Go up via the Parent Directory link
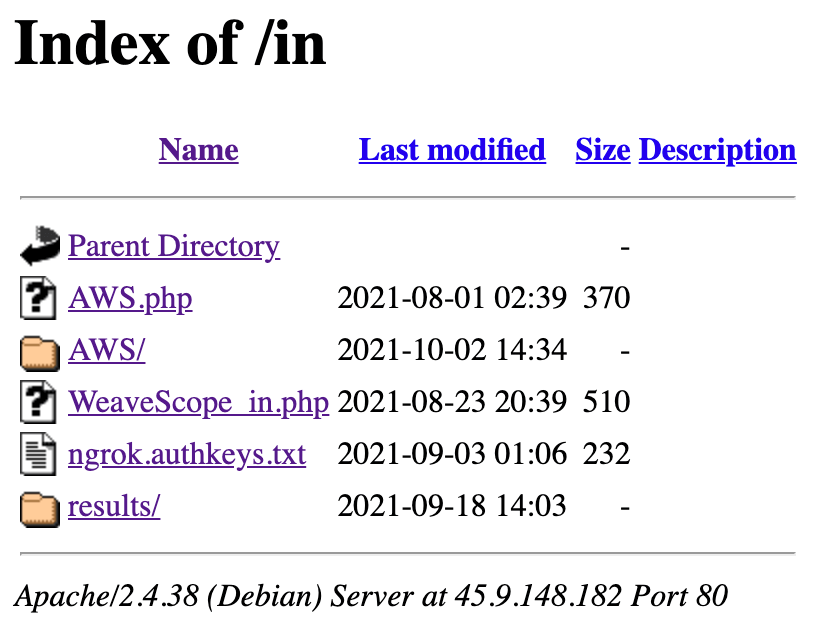 tap(174, 246)
